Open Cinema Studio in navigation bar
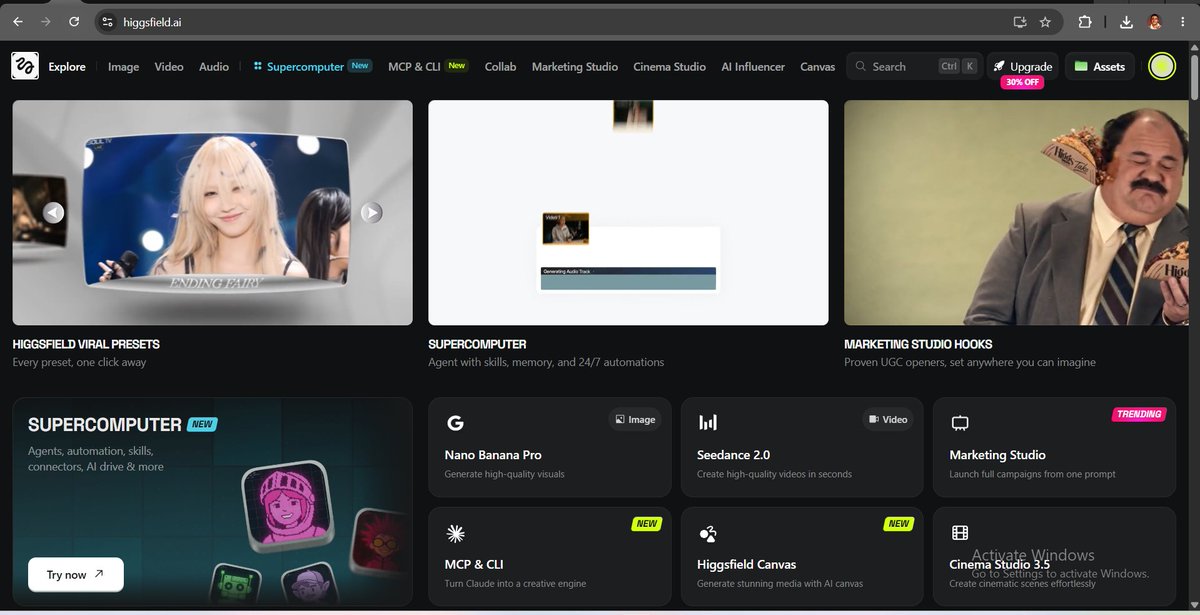Image resolution: width=1200 pixels, height=615 pixels. (670, 66)
